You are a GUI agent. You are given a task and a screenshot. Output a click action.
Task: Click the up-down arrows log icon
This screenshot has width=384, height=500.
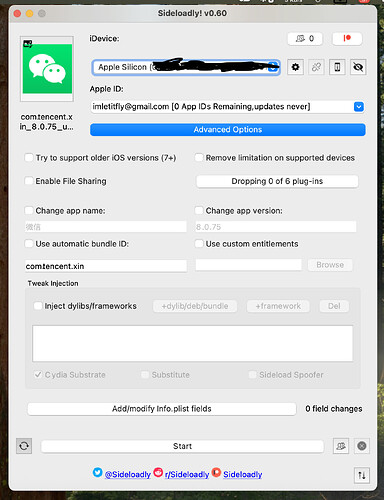pos(362,475)
